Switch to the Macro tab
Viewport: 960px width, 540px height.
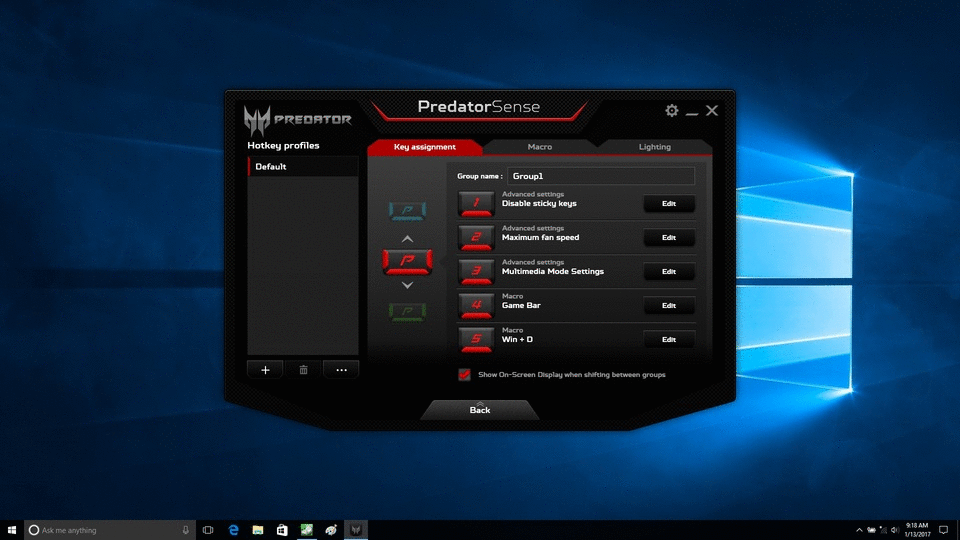539,147
